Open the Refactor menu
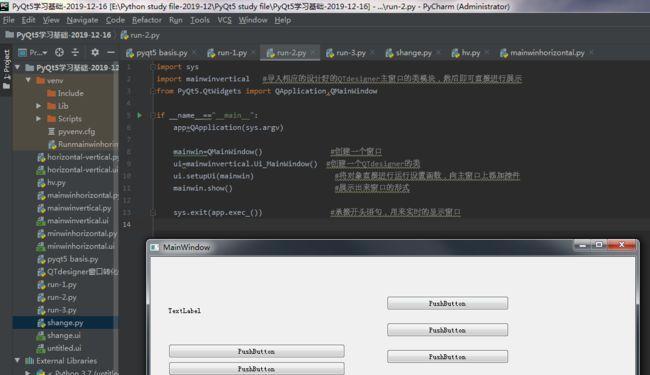Screen dimensions: 650x375 click(147, 20)
